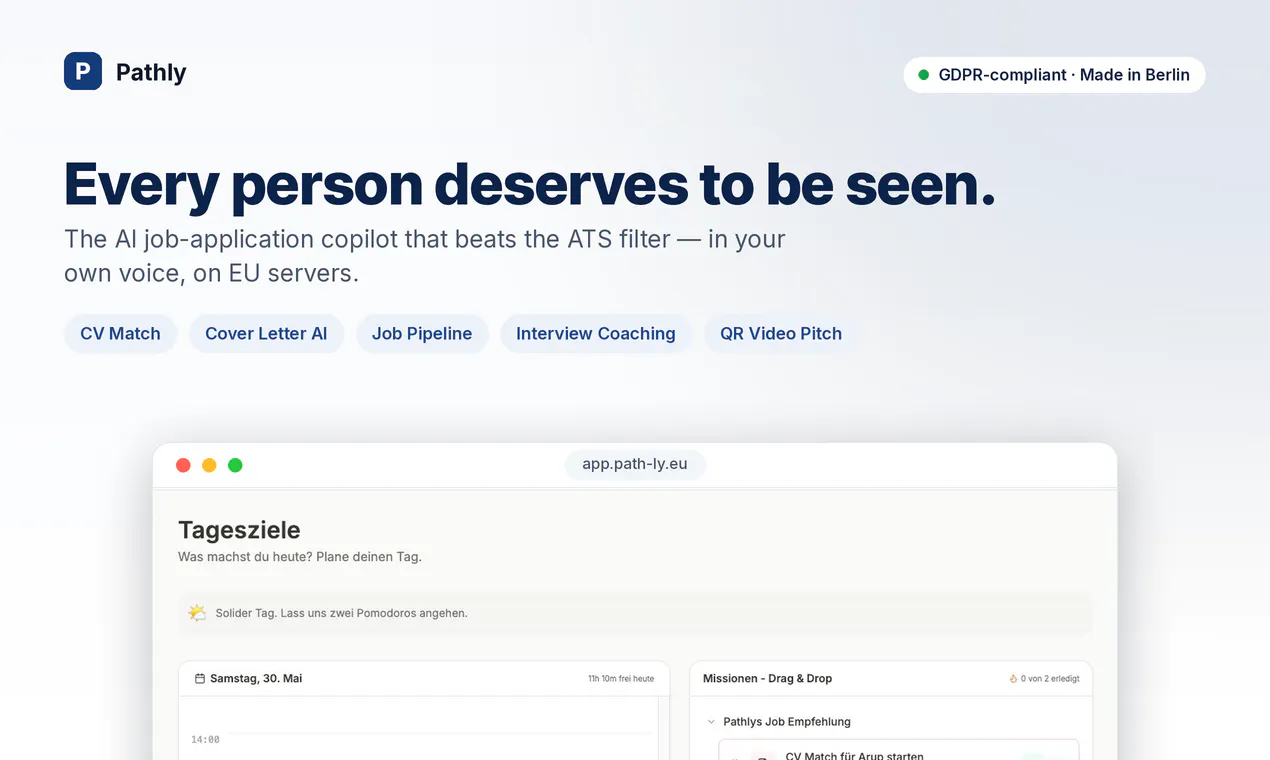Viewport: 1270px width, 760px height.
Task: Click the Tagesziele heading
Action: coord(239,530)
